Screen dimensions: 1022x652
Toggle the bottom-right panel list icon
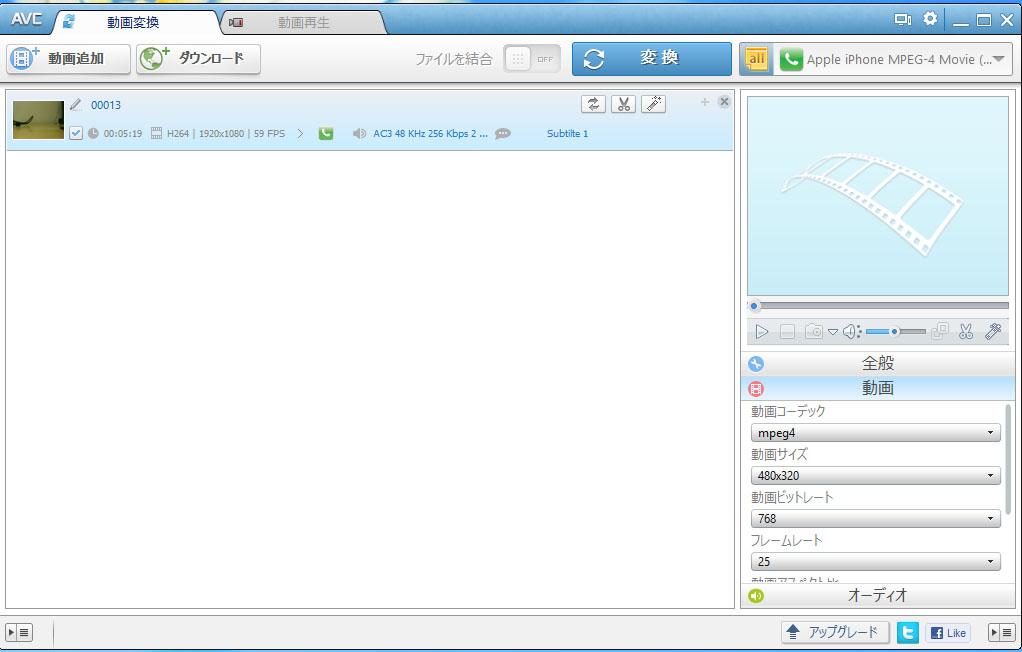click(x=1002, y=632)
